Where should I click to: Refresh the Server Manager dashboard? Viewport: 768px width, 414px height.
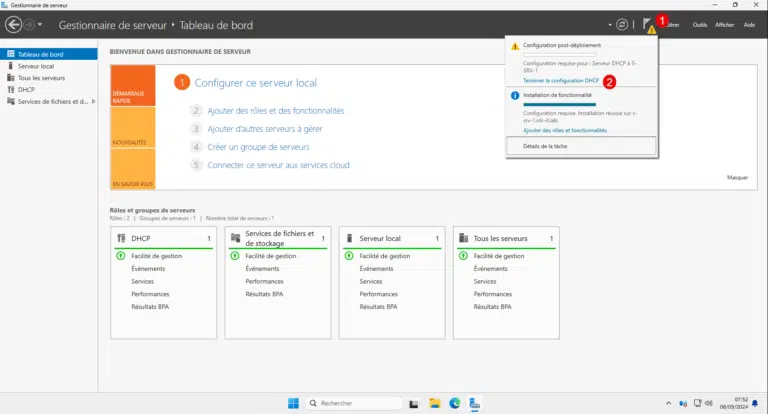622,24
